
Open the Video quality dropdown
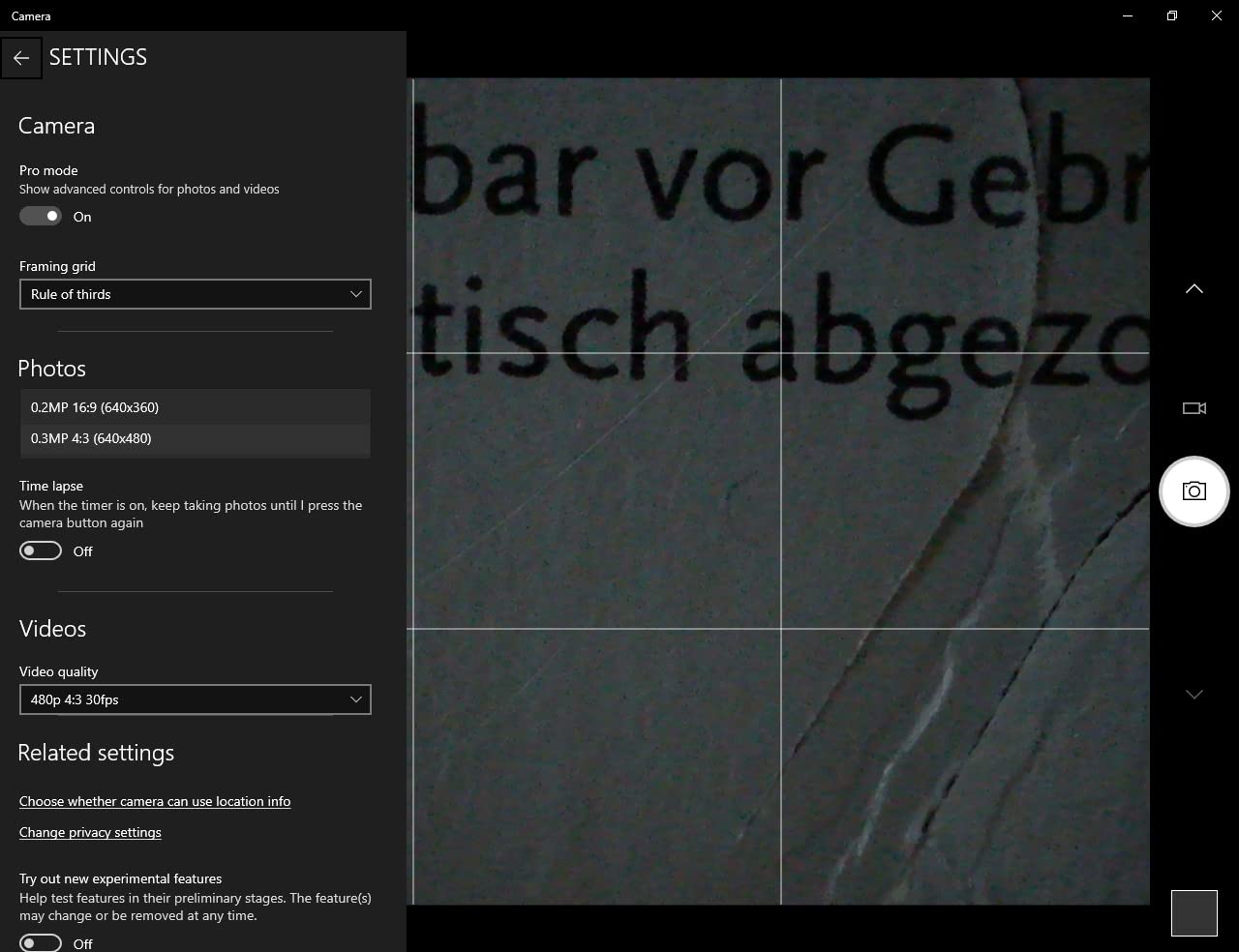pos(196,699)
